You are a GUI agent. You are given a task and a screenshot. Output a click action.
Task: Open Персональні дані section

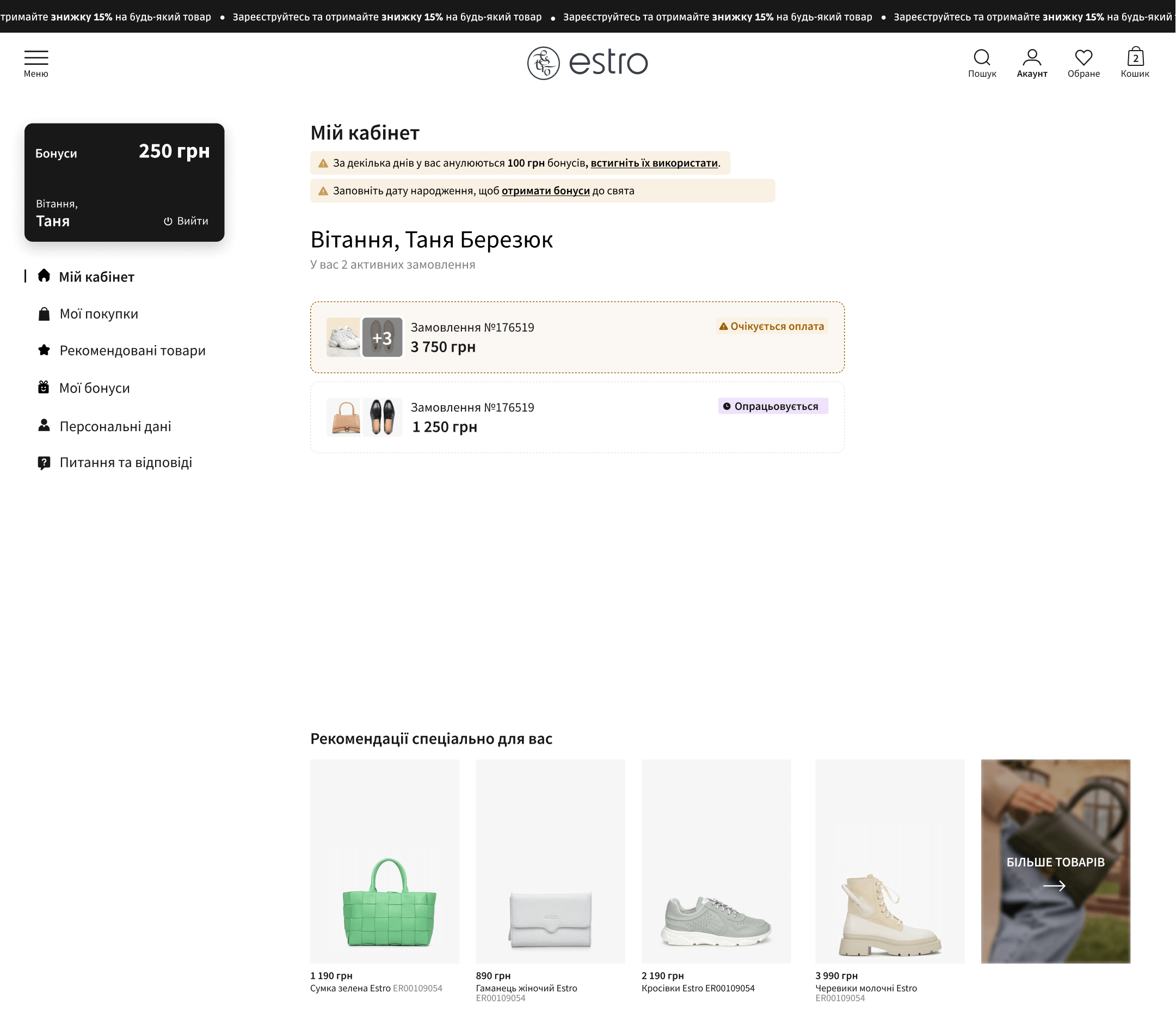coord(115,426)
